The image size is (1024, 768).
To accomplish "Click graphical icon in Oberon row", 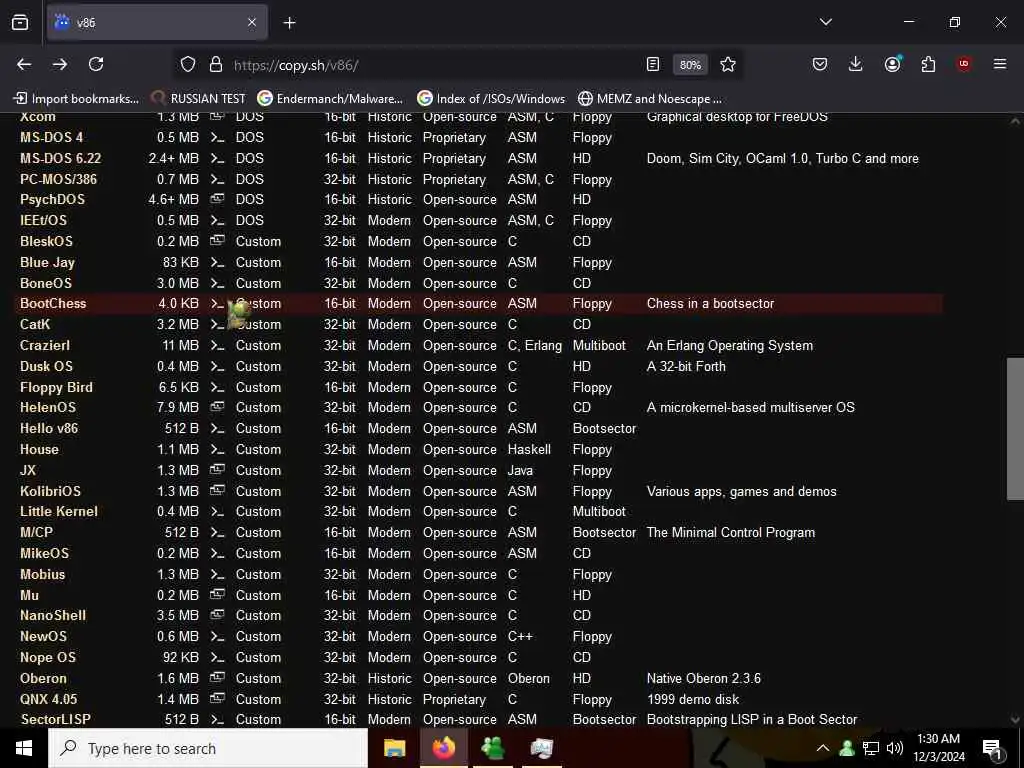I will coord(217,678).
